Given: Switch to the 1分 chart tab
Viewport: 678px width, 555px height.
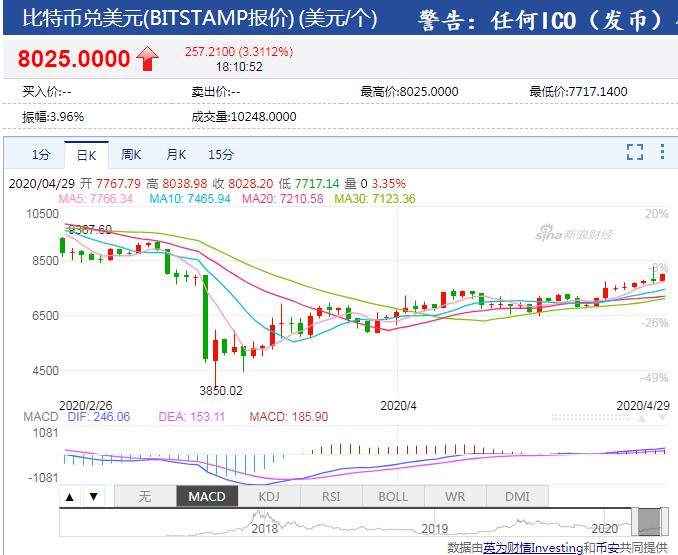Looking at the screenshot, I should click(x=41, y=154).
